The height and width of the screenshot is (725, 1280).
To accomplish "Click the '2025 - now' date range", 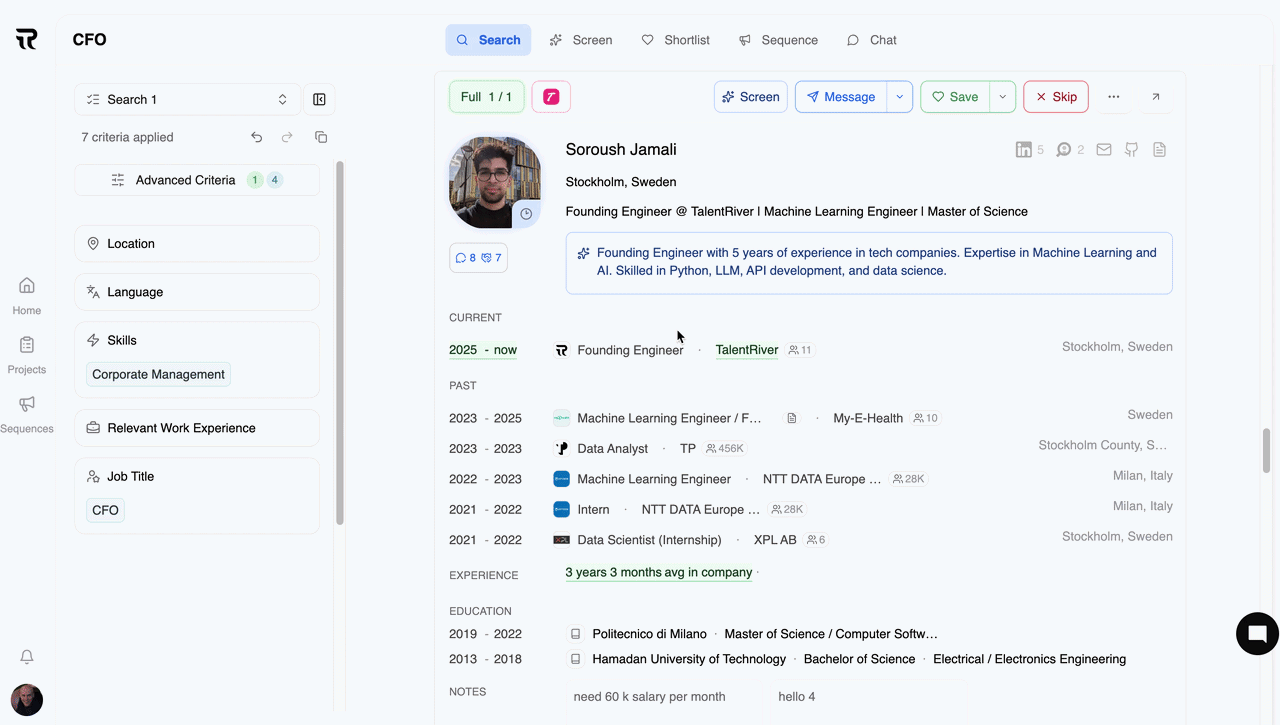I will tap(483, 350).
